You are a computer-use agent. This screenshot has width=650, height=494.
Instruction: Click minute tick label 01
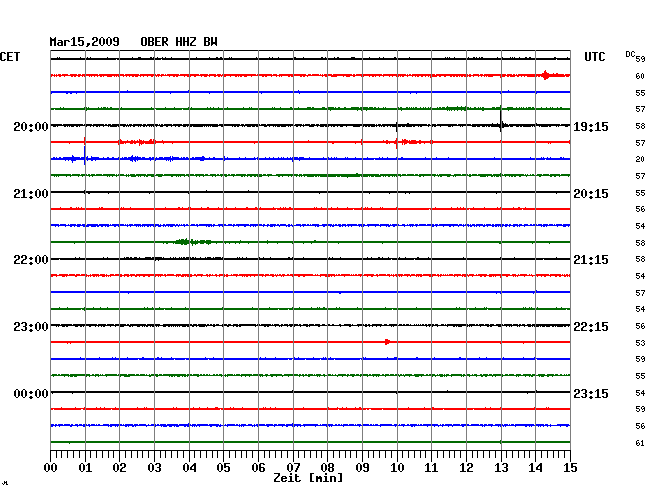click(x=85, y=468)
